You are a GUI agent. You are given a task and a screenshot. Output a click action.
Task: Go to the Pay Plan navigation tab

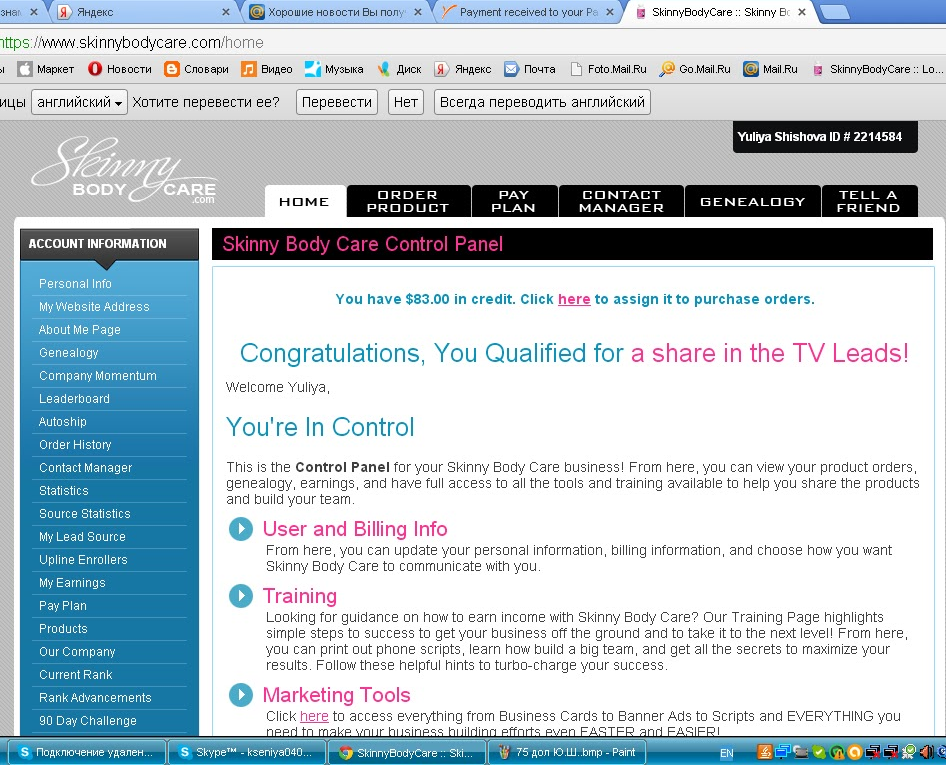click(x=514, y=201)
